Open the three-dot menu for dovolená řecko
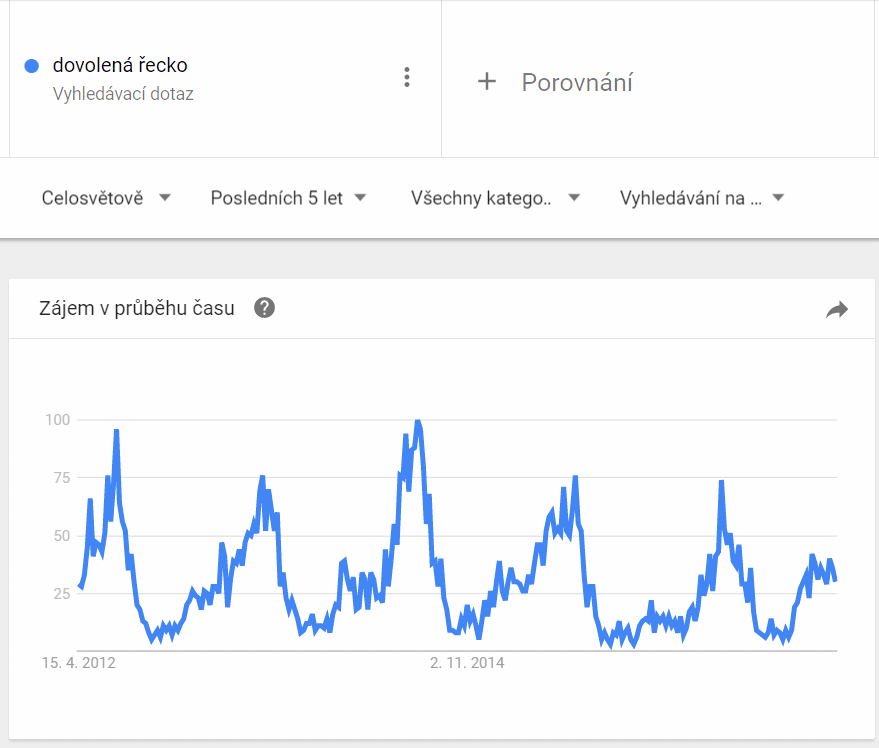879x748 pixels. pyautogui.click(x=406, y=78)
